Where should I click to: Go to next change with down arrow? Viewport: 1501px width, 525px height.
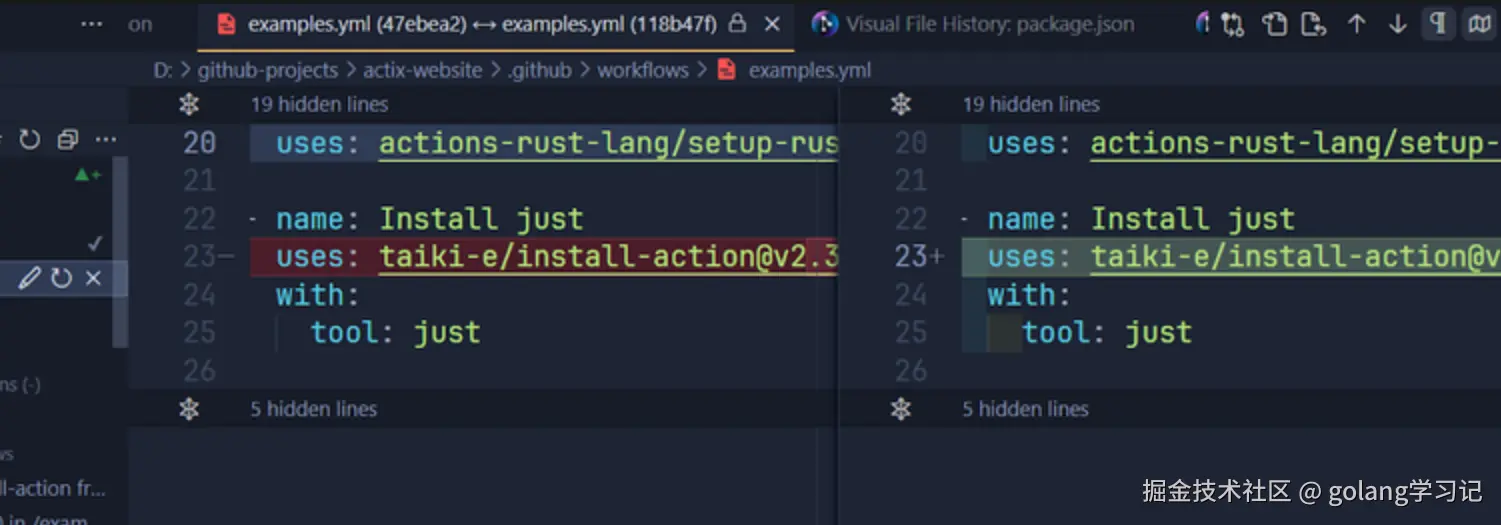[1398, 24]
